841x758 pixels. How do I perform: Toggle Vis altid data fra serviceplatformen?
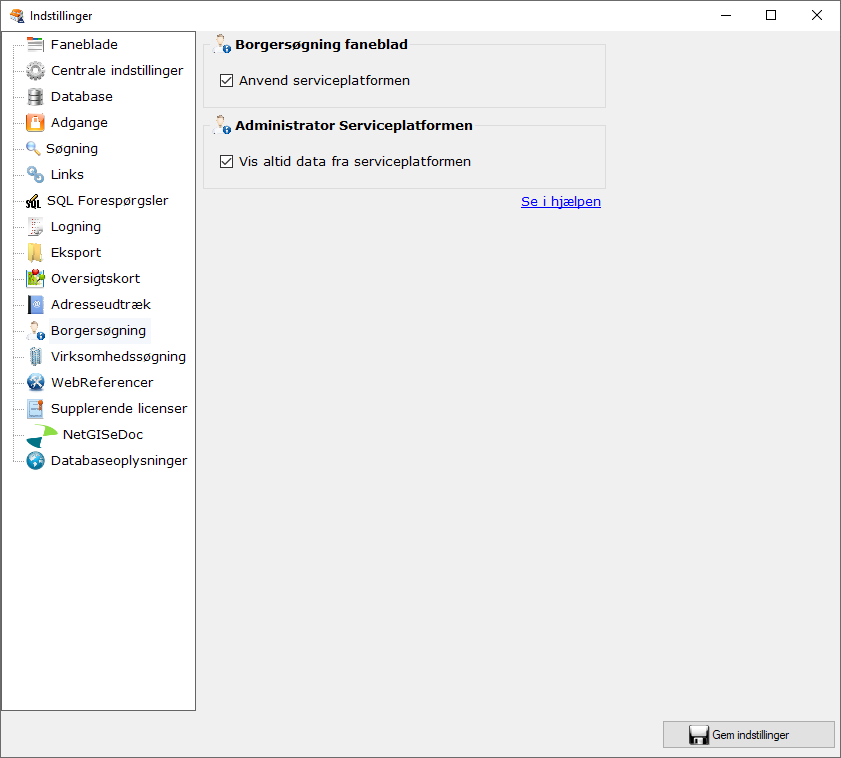point(226,161)
